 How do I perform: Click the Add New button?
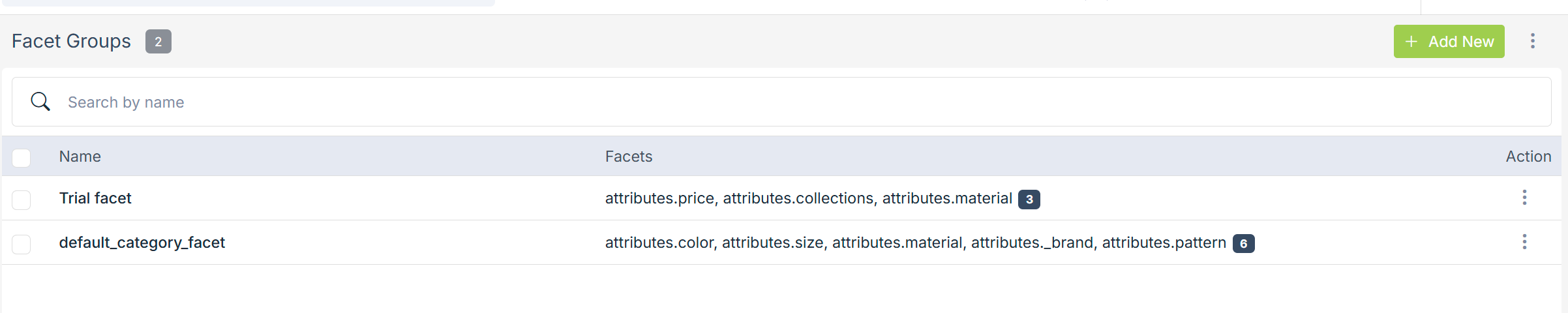coord(1449,42)
